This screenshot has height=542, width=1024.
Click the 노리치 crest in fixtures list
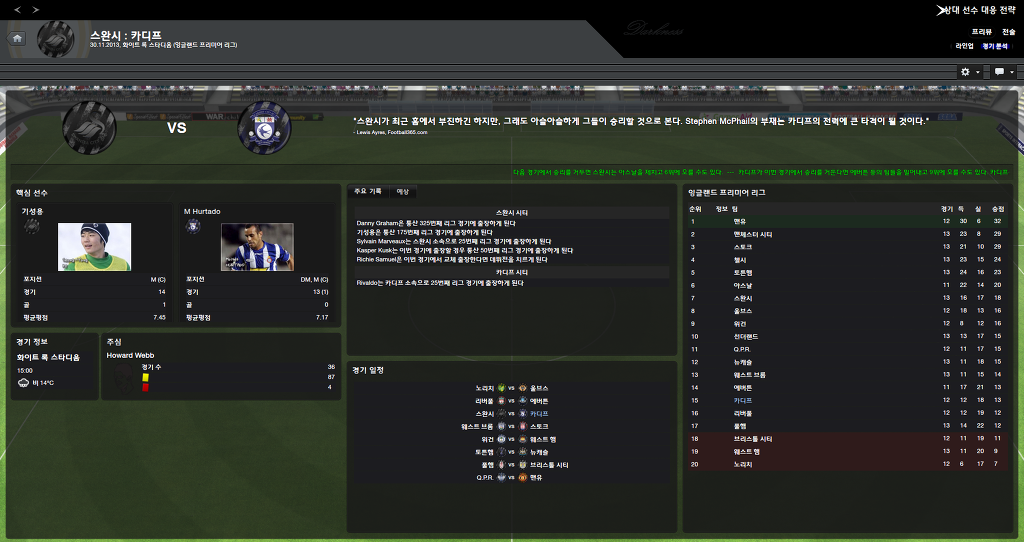click(x=502, y=388)
